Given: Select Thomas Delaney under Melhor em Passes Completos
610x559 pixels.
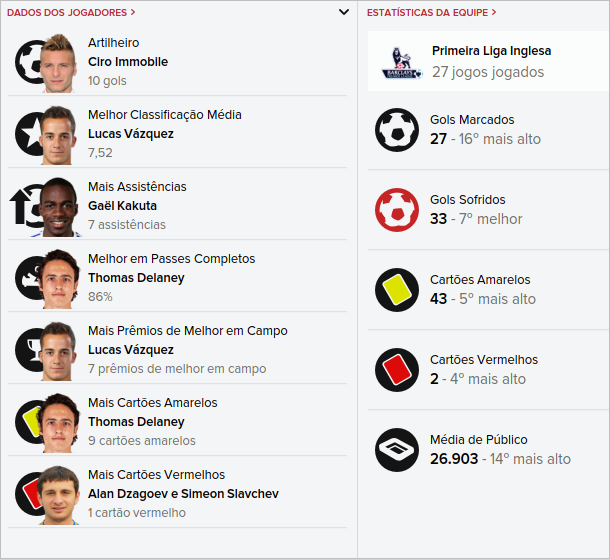Looking at the screenshot, I should [x=136, y=278].
